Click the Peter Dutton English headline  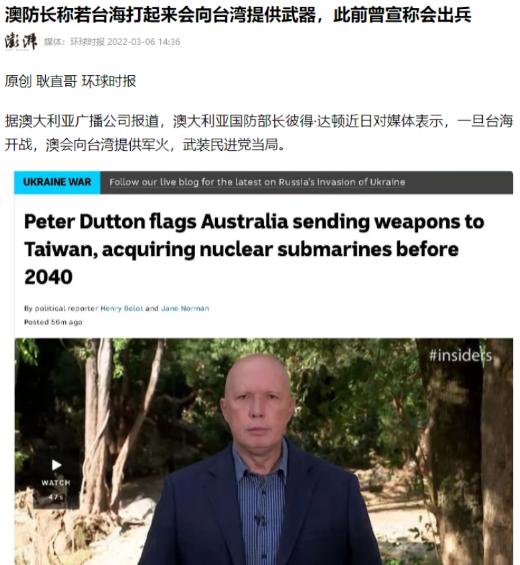254,249
